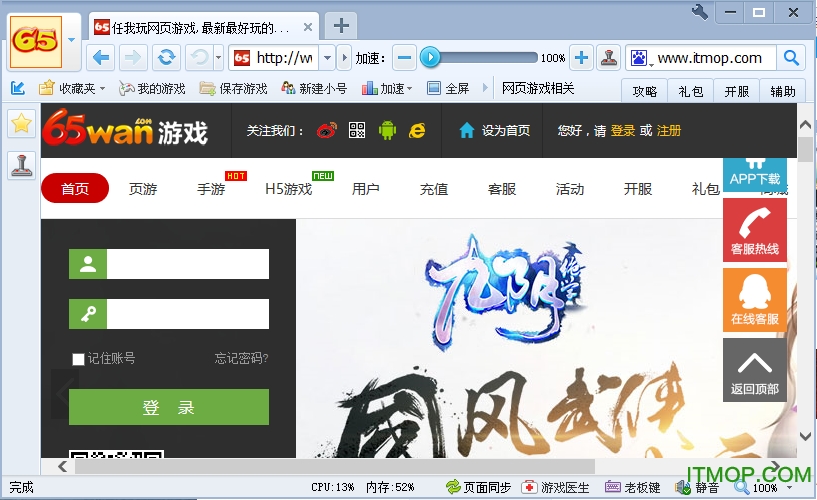The height and width of the screenshot is (500, 817).
Task: Expand the dropdown next to undo icon
Action: click(219, 58)
